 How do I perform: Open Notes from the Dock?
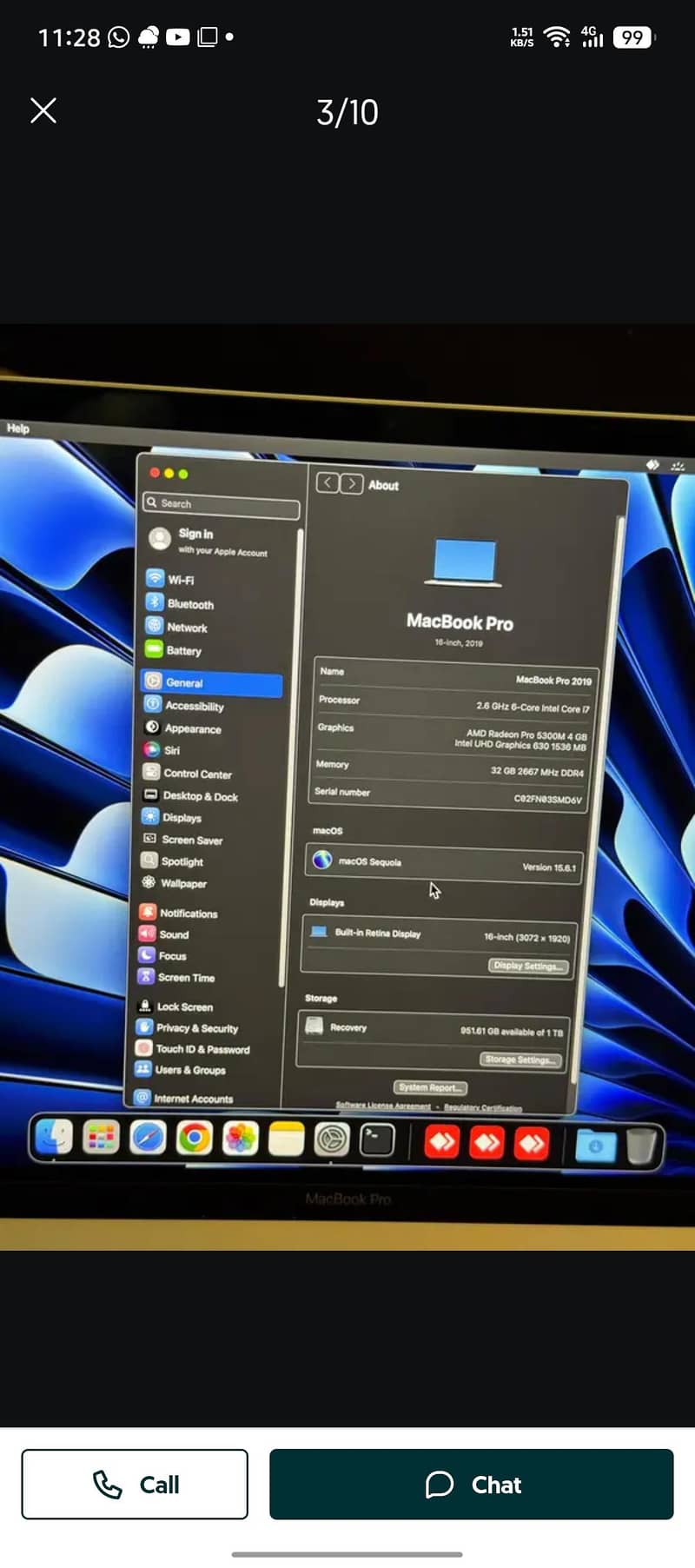[286, 1139]
